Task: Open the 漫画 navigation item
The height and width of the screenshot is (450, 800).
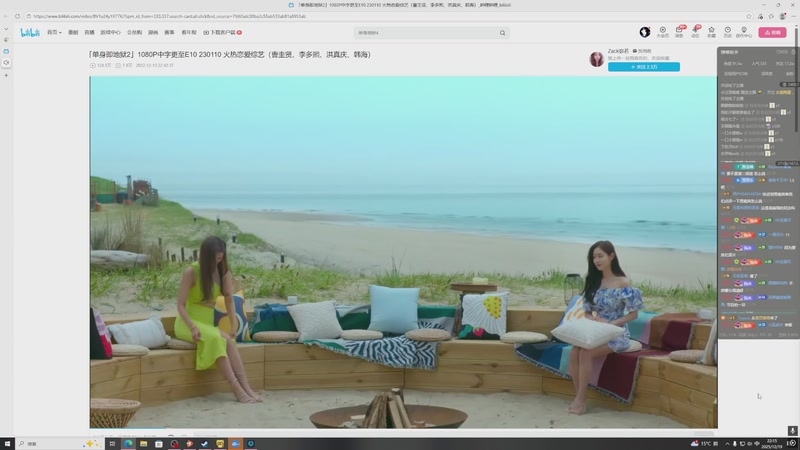Action: pos(153,32)
